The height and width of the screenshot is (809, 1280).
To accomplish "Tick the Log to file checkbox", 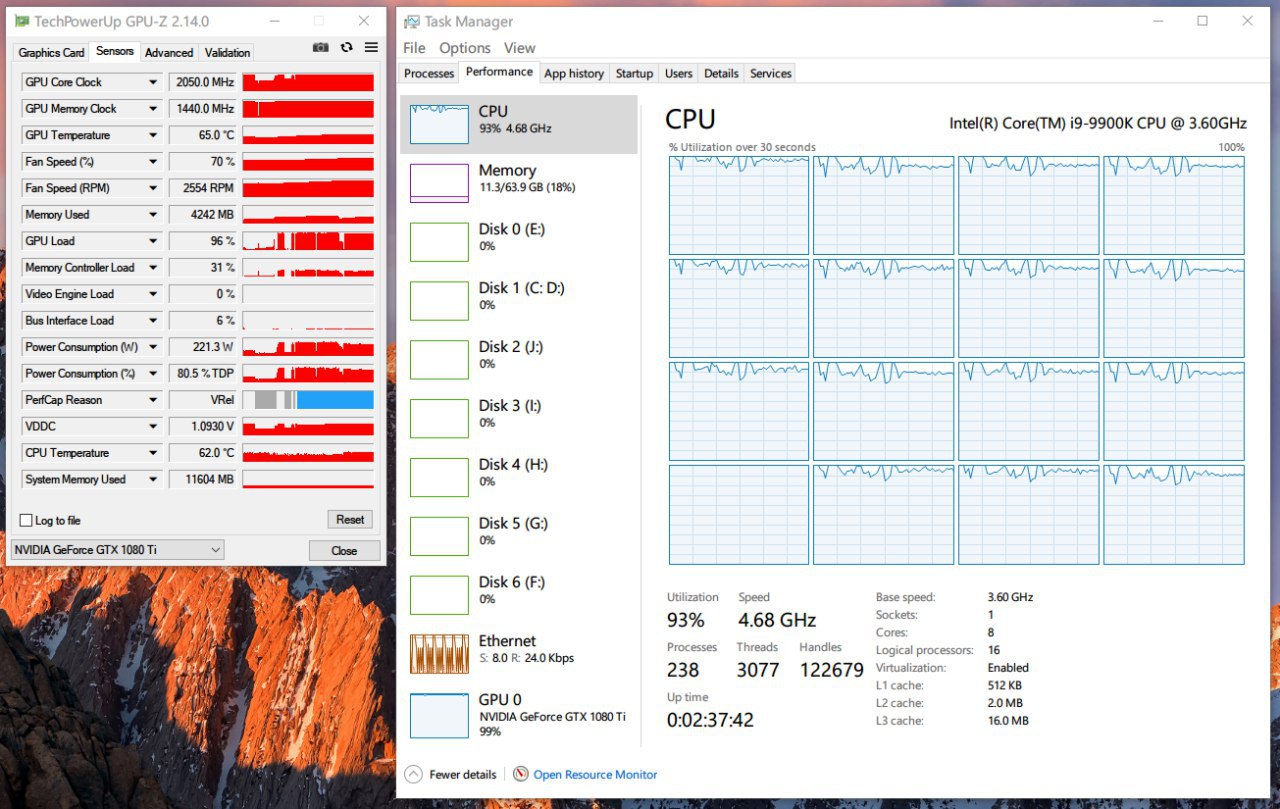I will coord(26,520).
